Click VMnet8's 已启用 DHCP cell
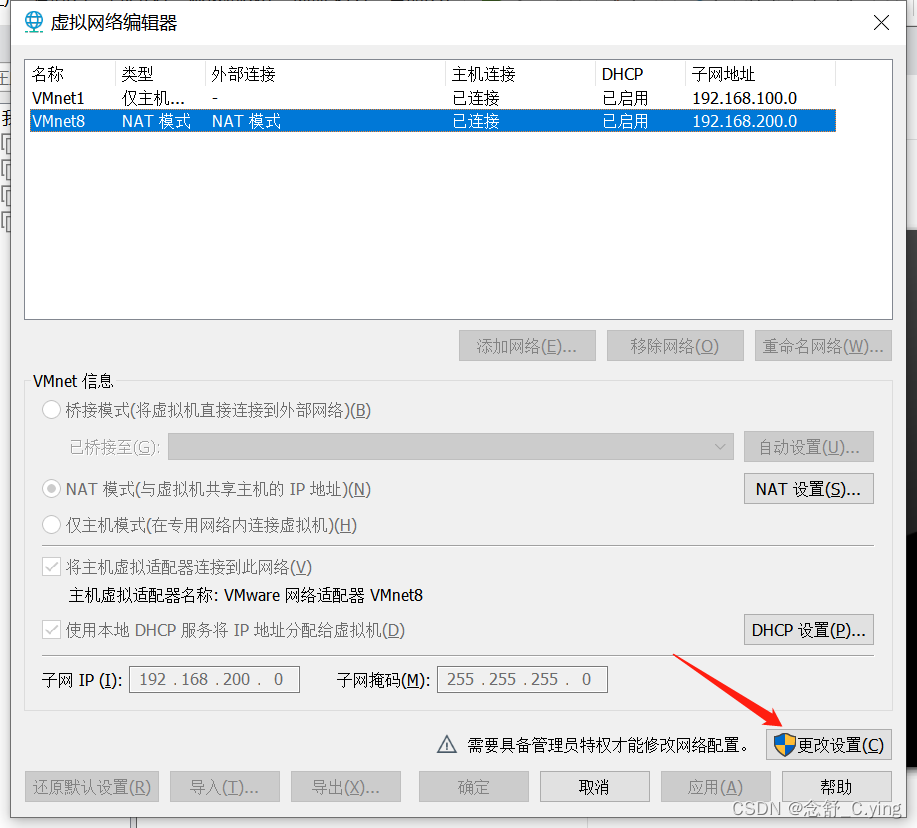This screenshot has height=828, width=917. tap(625, 121)
